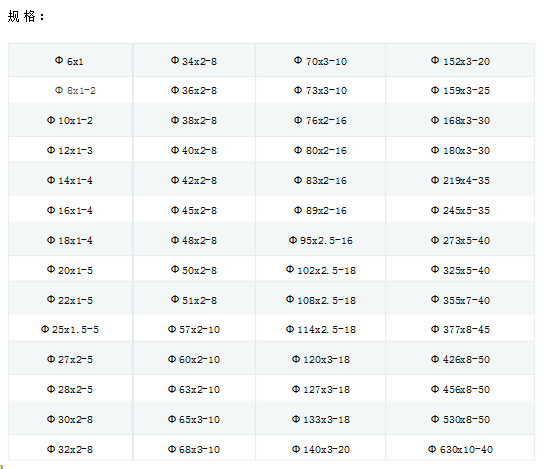The image size is (545, 469).
Task: Click the Φ 102x2.5-18 entry
Action: 320,270
